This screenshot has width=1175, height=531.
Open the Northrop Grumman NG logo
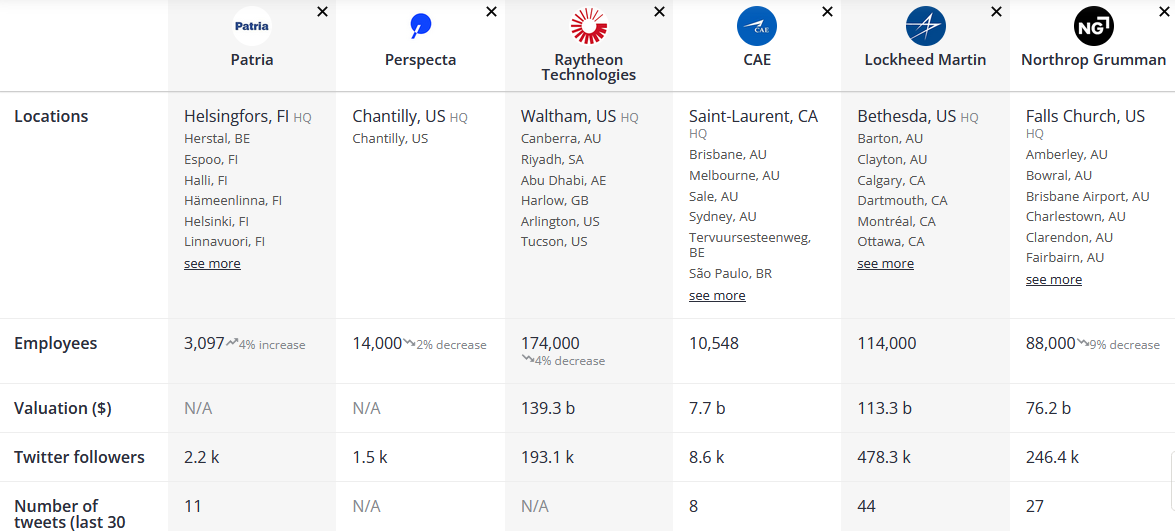click(x=1093, y=26)
